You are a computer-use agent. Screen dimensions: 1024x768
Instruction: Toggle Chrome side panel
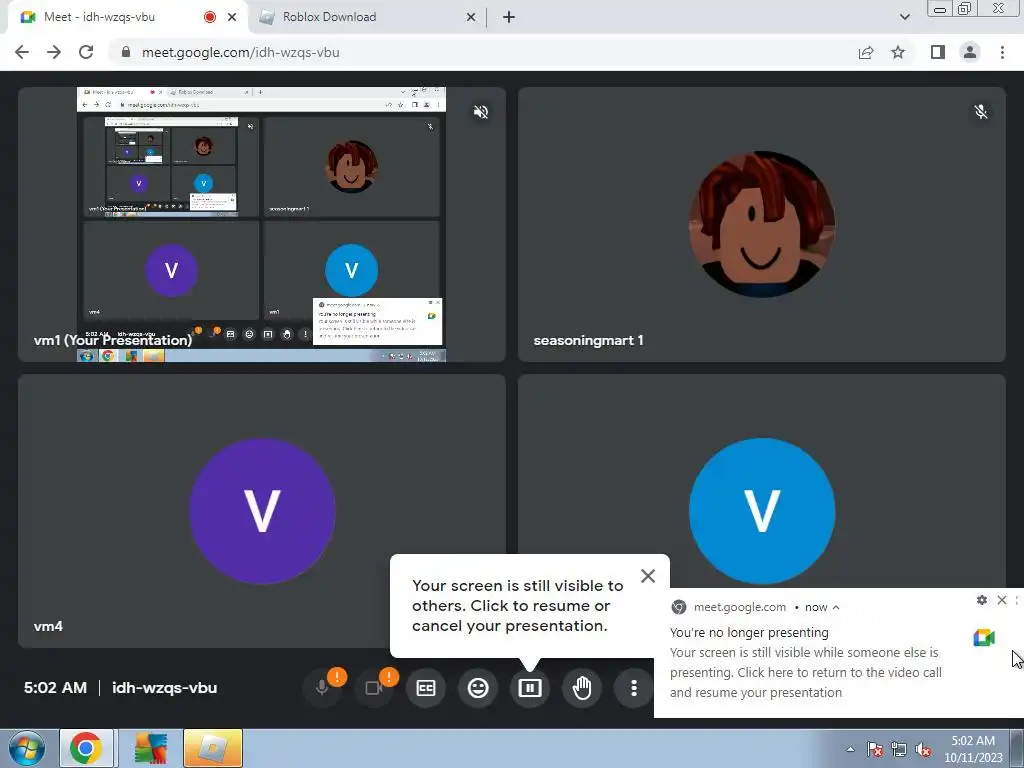pyautogui.click(x=938, y=52)
